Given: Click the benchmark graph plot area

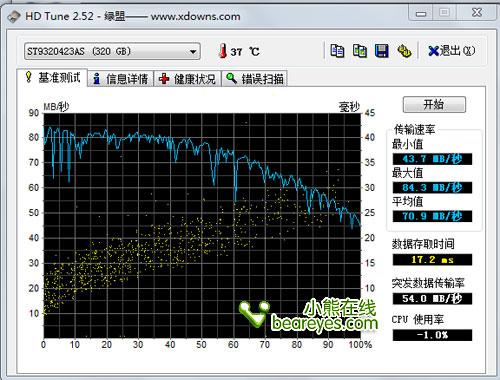Looking at the screenshot, I should (202, 225).
